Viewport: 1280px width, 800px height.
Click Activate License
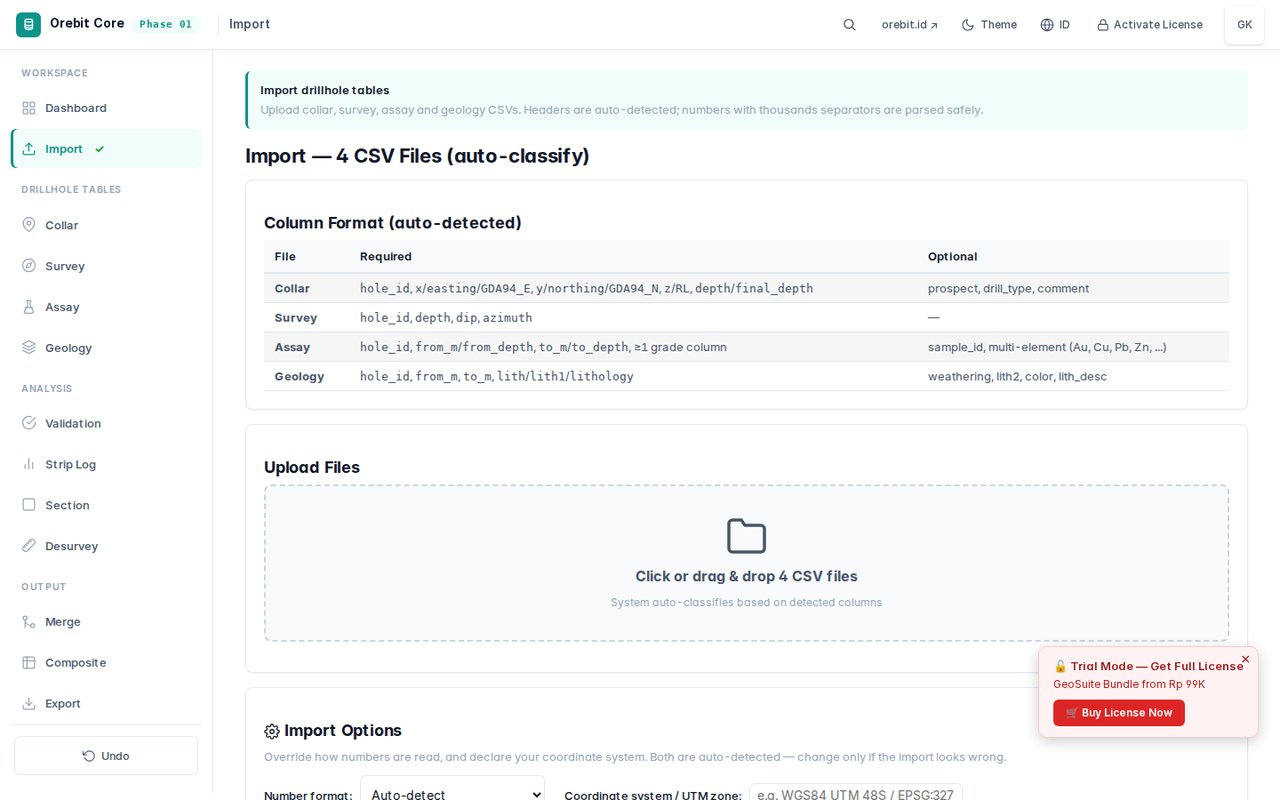coord(1150,25)
